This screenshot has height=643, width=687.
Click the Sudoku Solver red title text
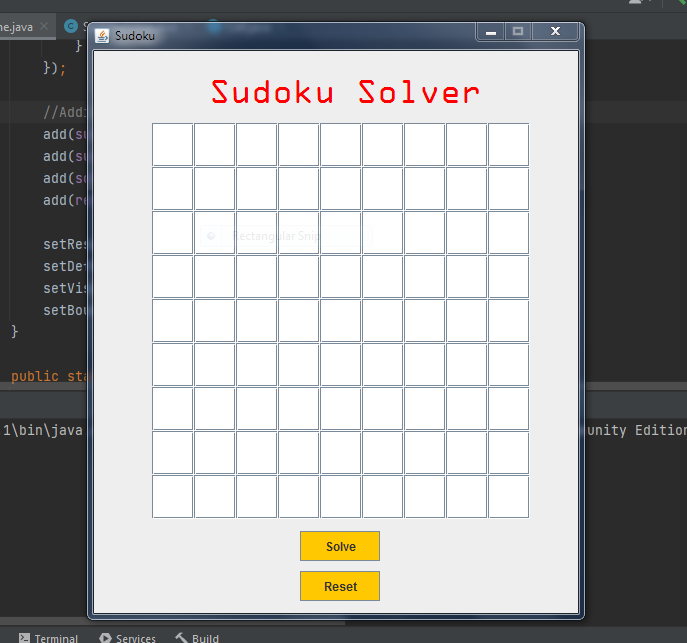(x=345, y=92)
